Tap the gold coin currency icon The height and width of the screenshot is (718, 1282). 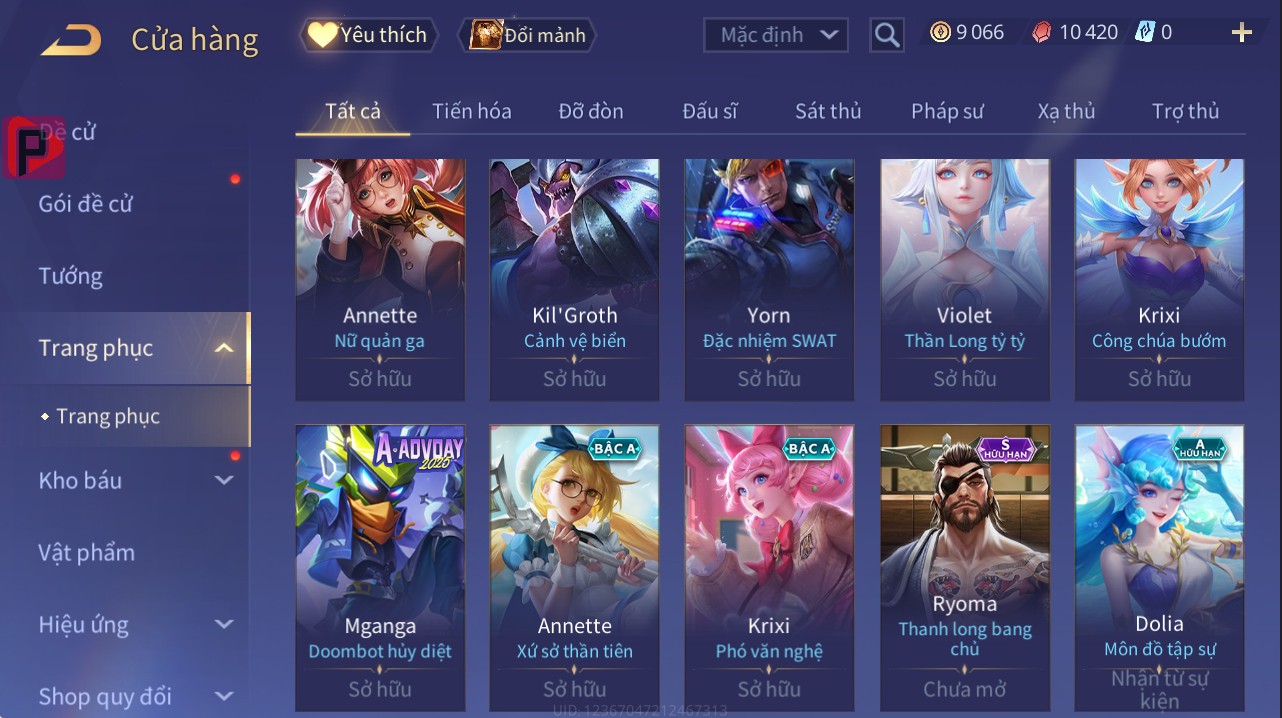tap(940, 32)
